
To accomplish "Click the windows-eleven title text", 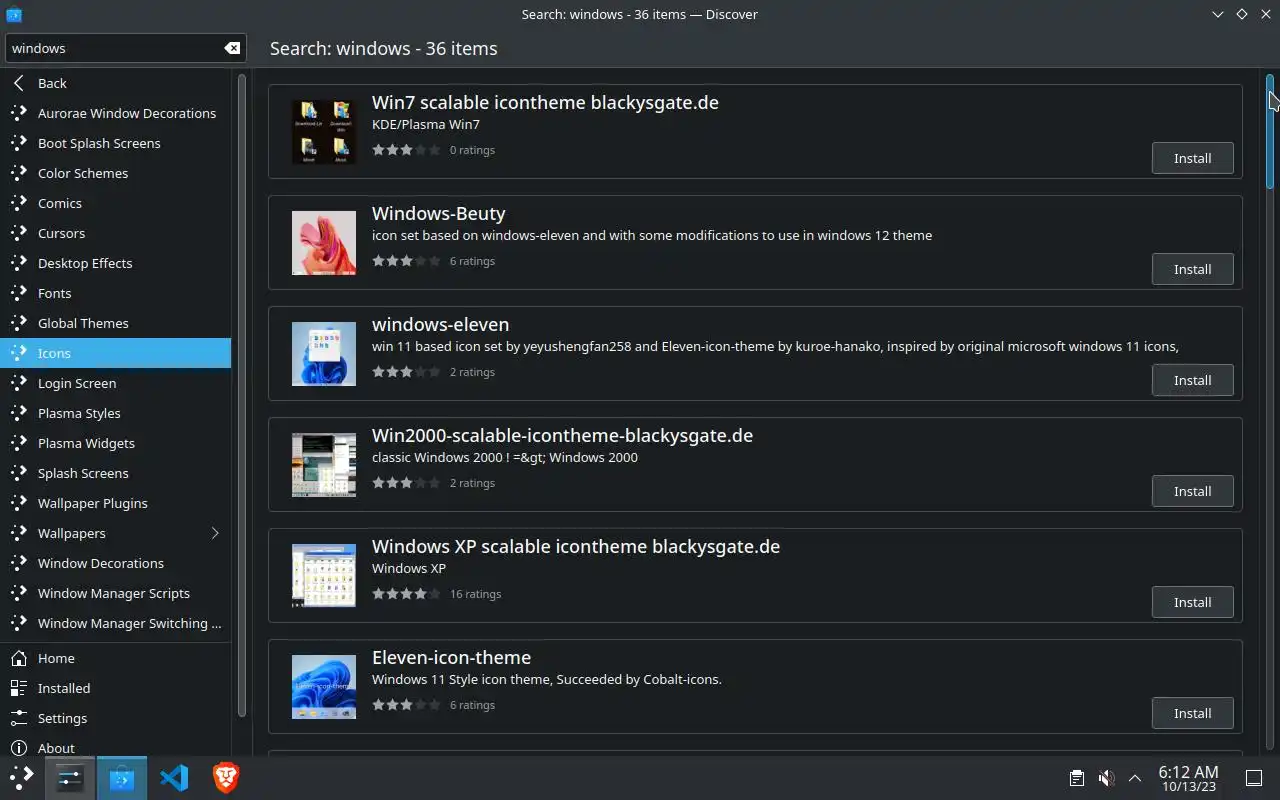I will (x=441, y=324).
